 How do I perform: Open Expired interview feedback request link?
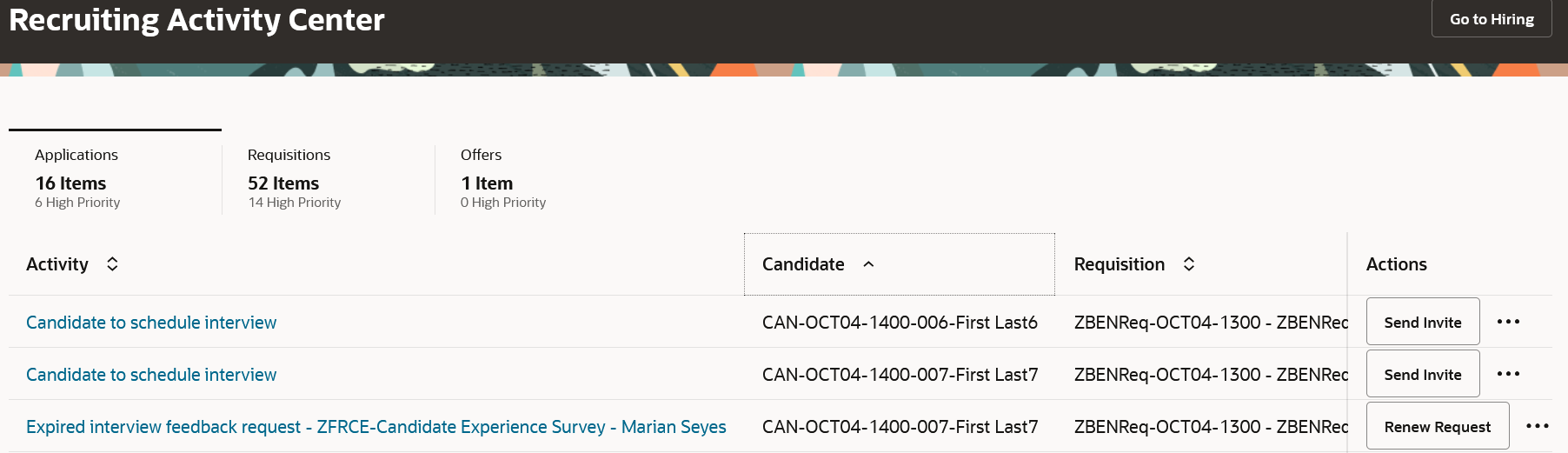tap(375, 427)
